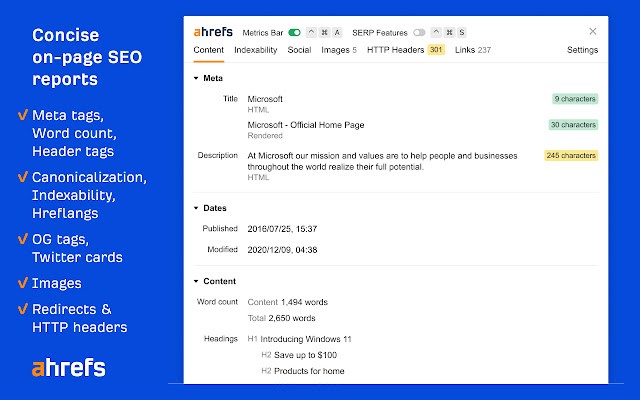Click the meta description text

(x=382, y=161)
